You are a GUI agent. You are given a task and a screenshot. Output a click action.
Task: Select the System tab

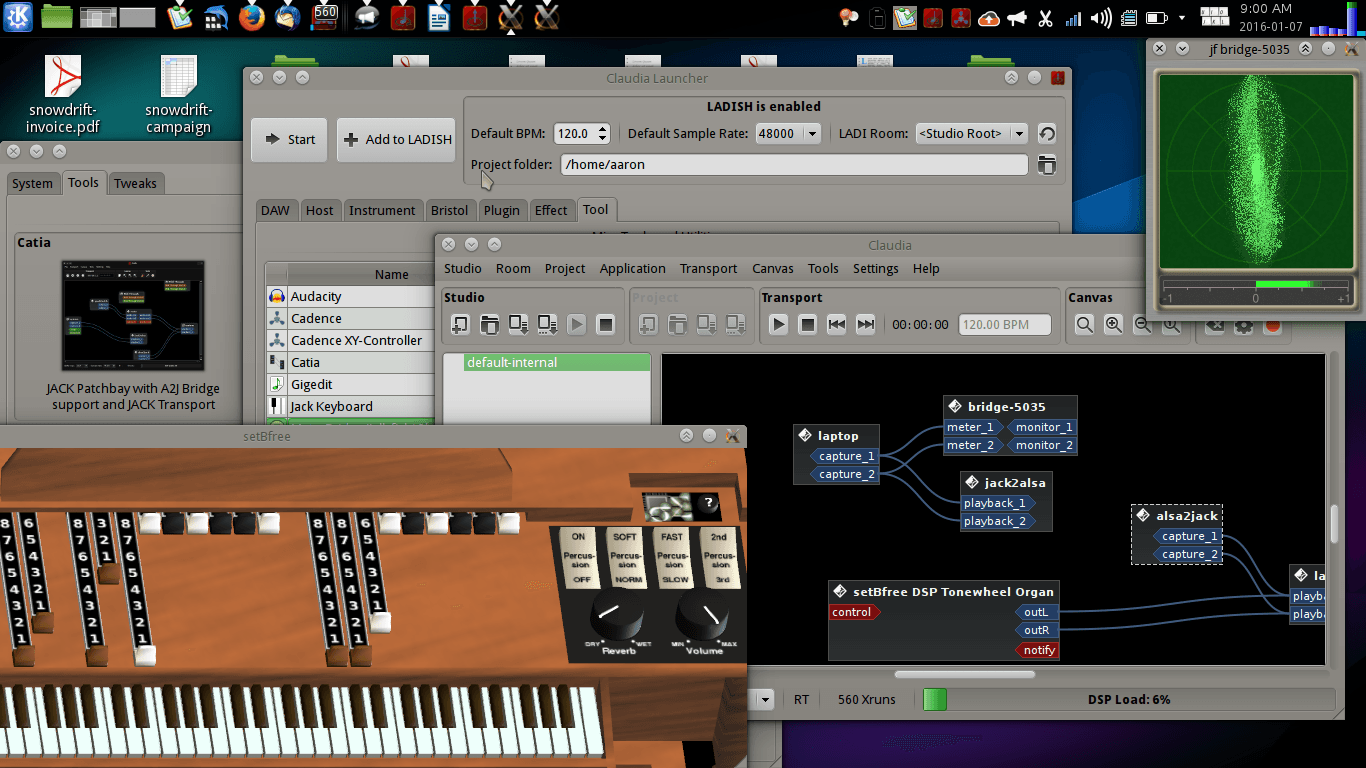(x=33, y=183)
